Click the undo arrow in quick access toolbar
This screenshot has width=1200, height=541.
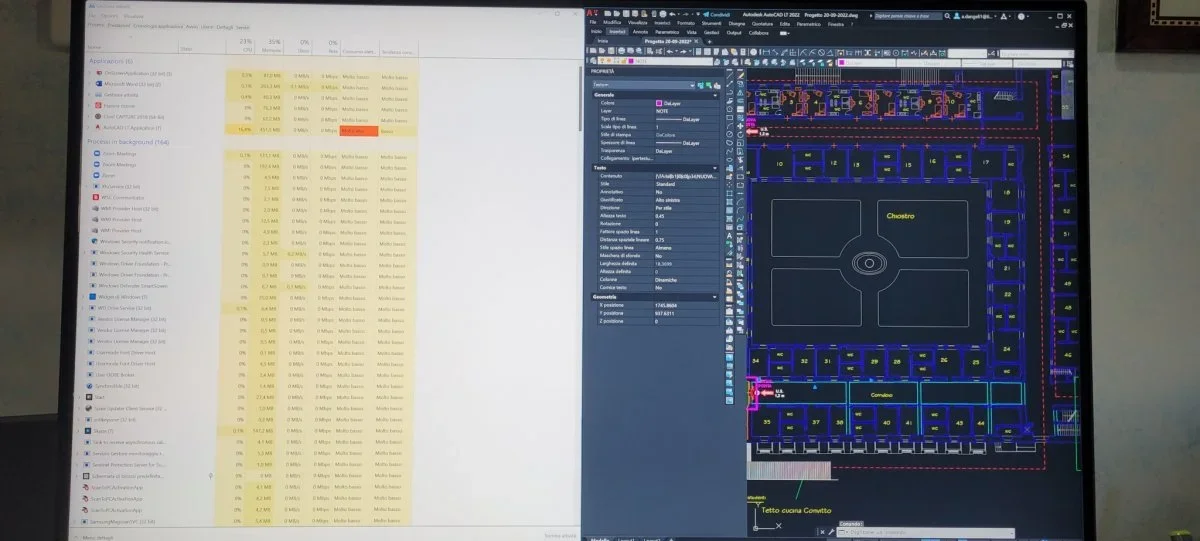(672, 14)
